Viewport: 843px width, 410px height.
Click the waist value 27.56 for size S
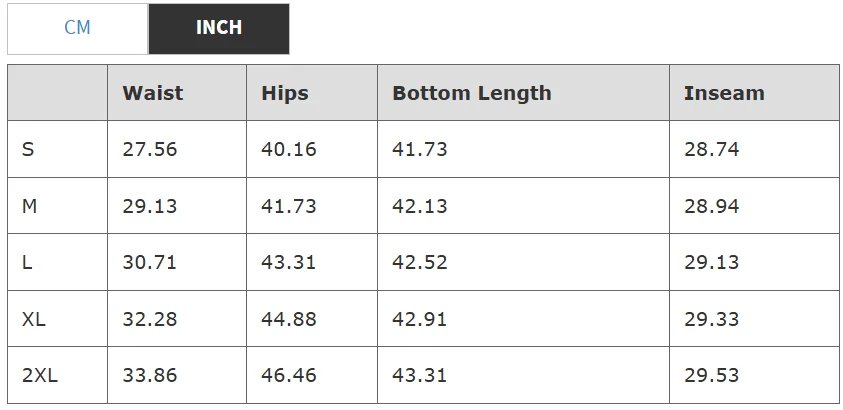coord(150,149)
